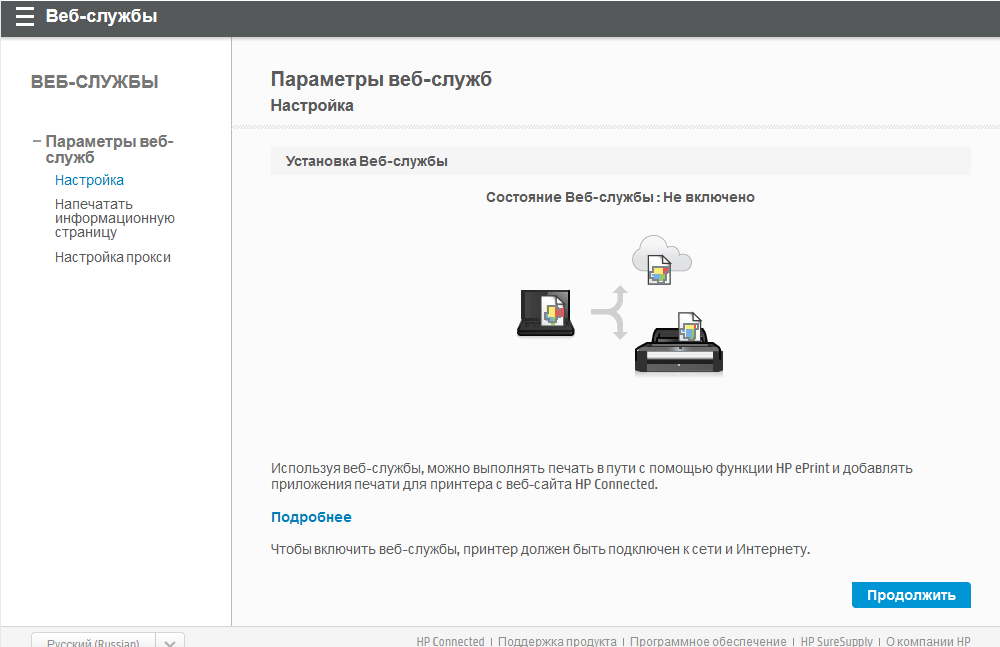Open Поддержка продукта footer link

click(557, 641)
